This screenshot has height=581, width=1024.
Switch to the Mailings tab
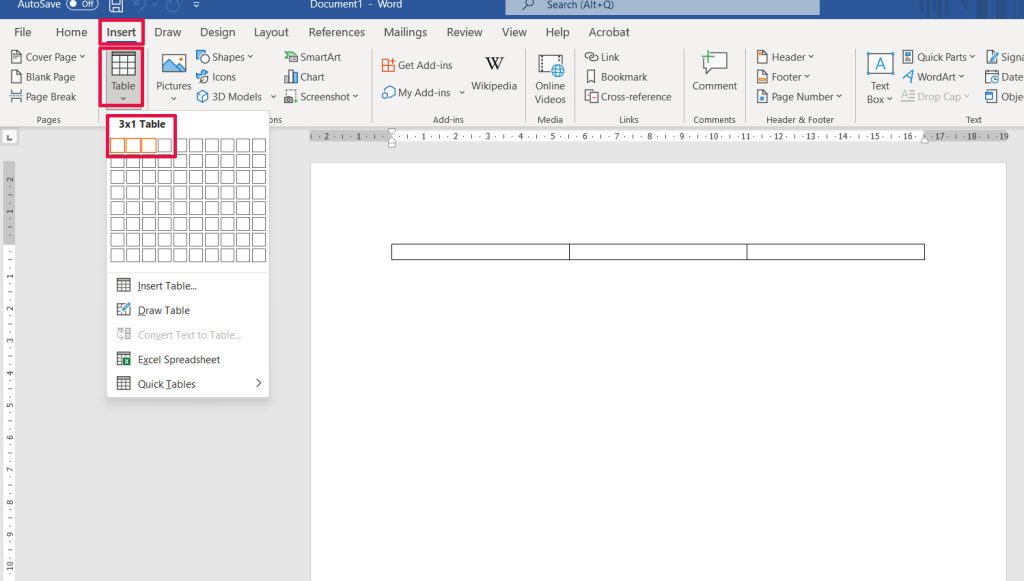(405, 32)
